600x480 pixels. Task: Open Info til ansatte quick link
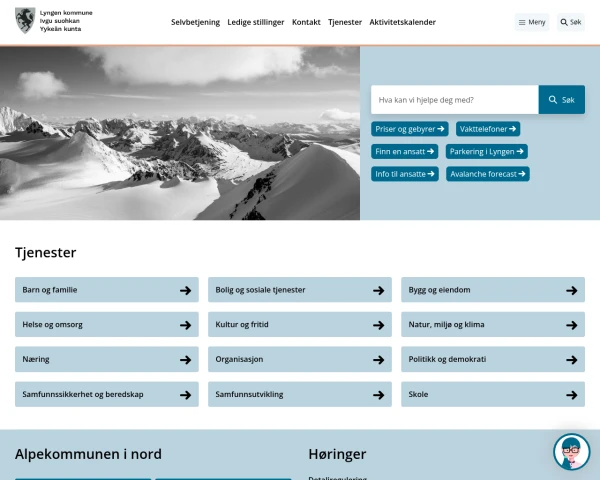click(x=405, y=174)
